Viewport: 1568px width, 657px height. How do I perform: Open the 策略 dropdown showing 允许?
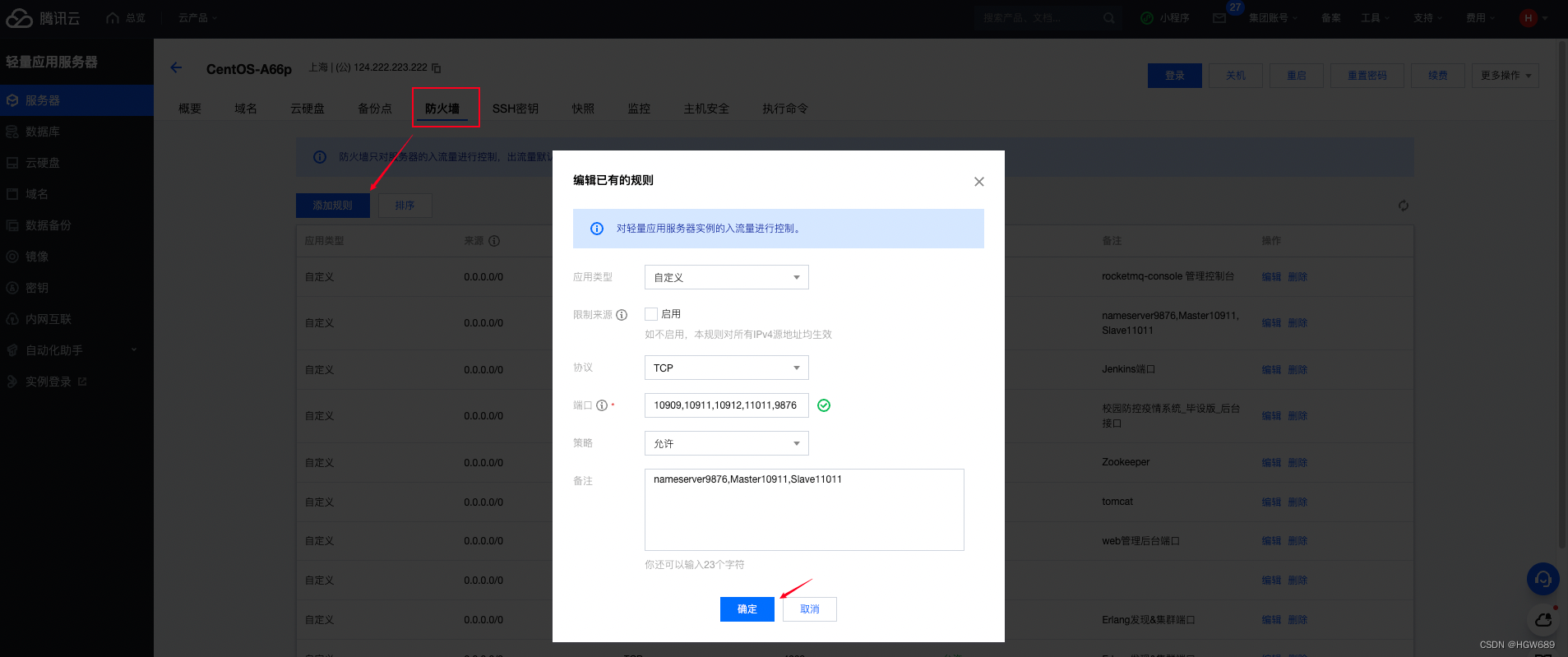pyautogui.click(x=726, y=443)
